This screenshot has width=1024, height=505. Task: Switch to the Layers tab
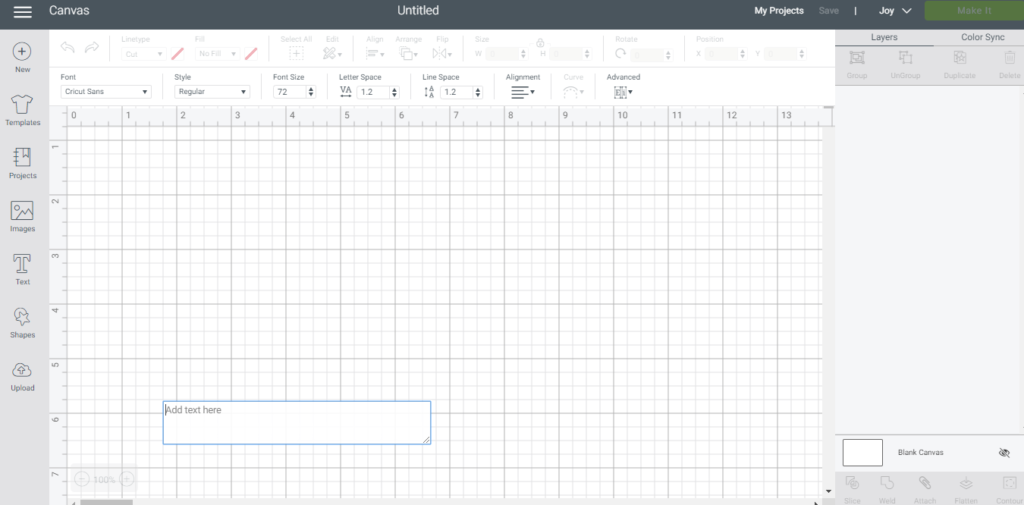pyautogui.click(x=884, y=37)
